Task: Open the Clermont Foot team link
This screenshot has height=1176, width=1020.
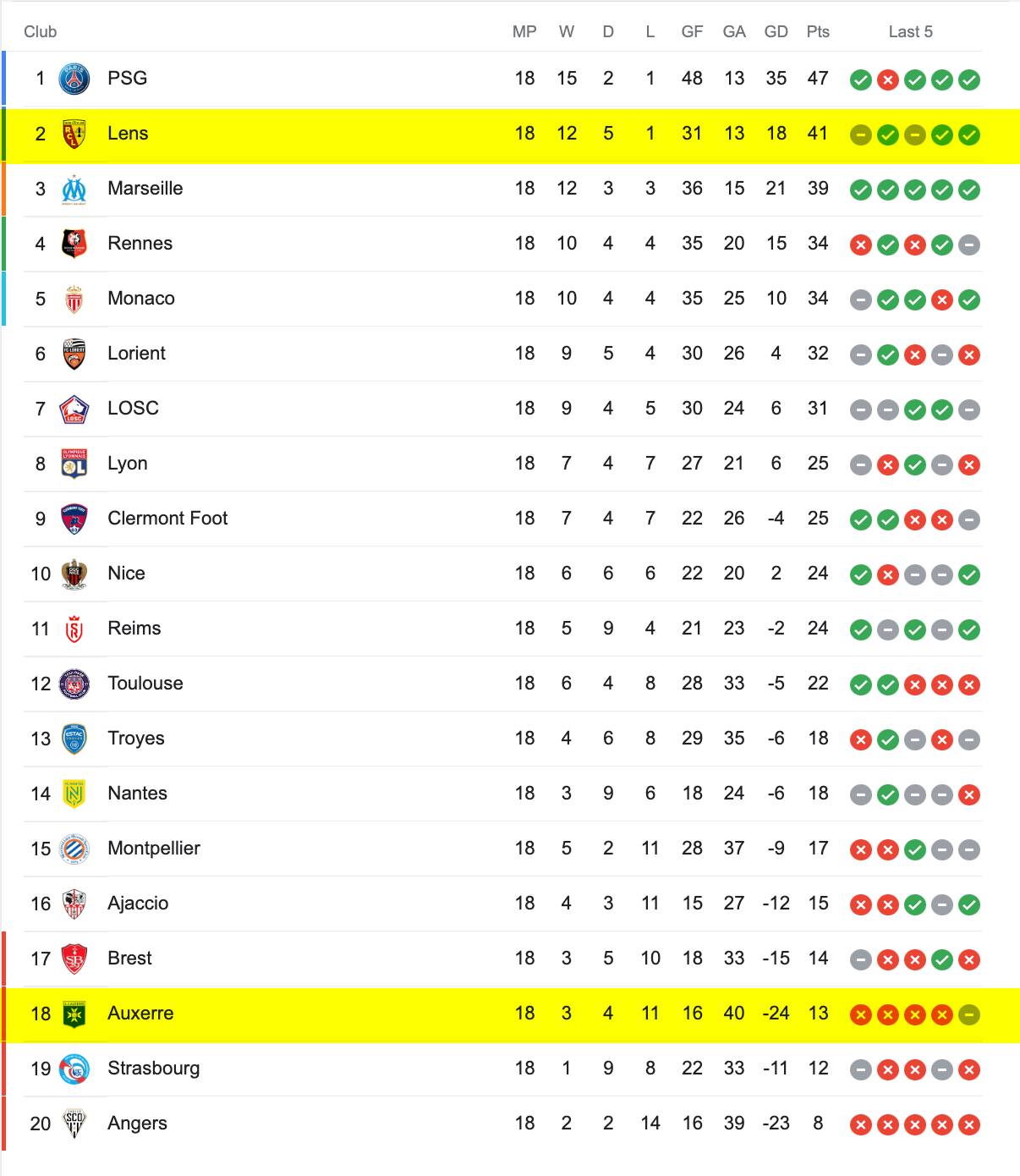Action: coord(167,519)
